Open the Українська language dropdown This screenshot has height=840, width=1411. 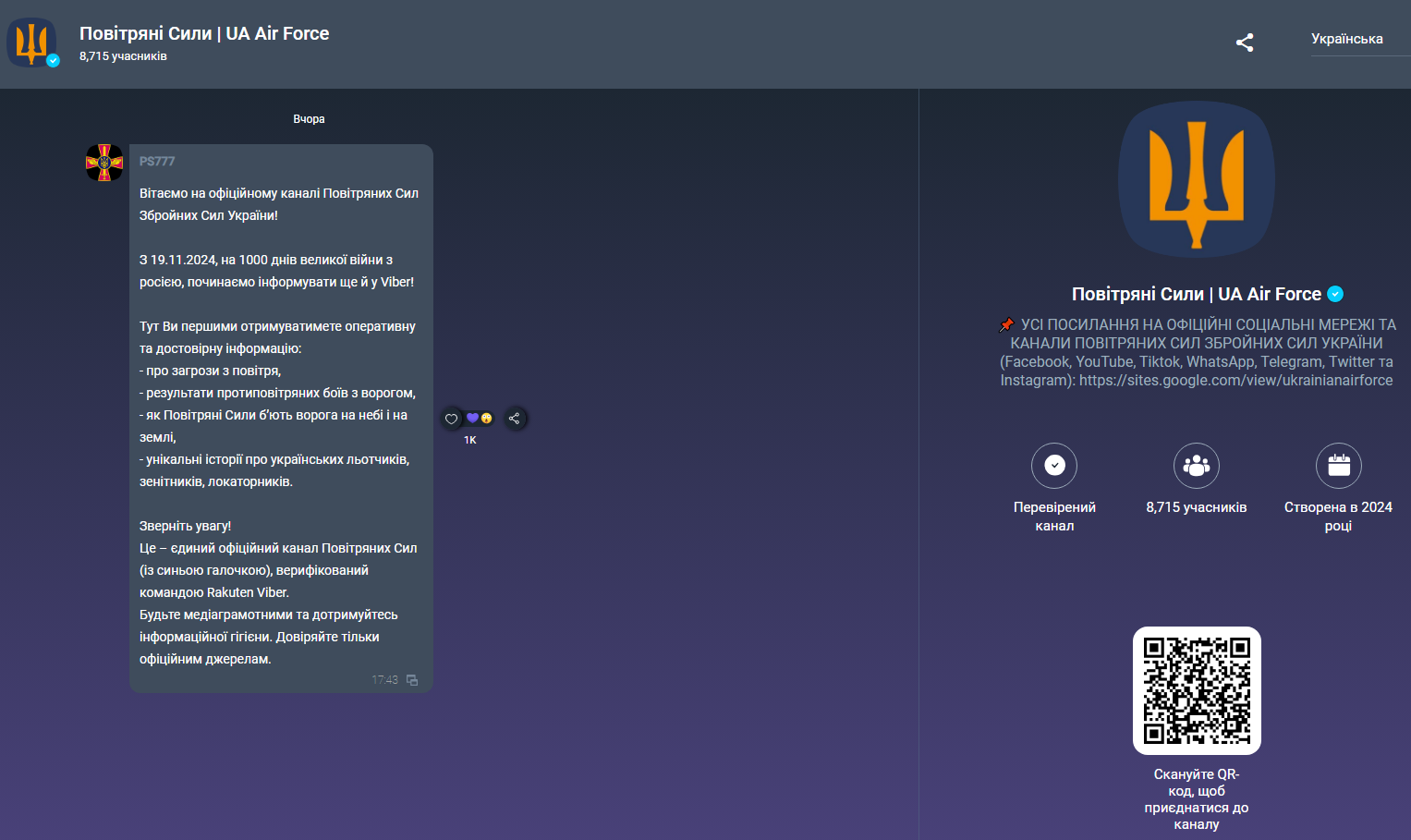[x=1346, y=39]
